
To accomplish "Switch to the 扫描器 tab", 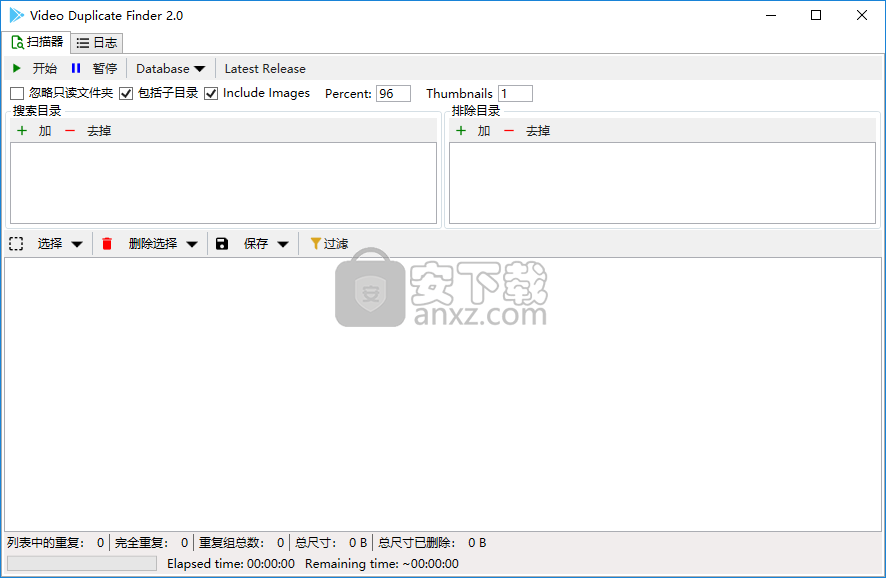I will click(x=37, y=42).
